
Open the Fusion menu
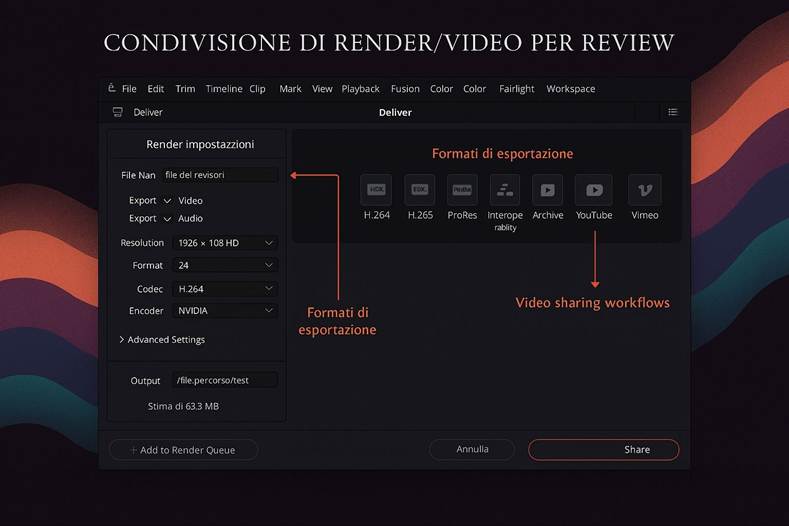405,89
